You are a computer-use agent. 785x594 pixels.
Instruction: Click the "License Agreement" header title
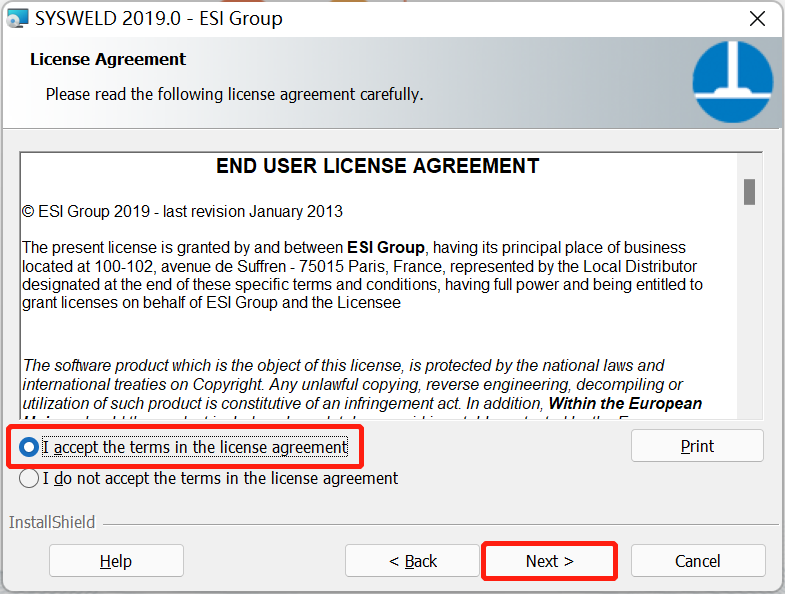click(x=108, y=60)
